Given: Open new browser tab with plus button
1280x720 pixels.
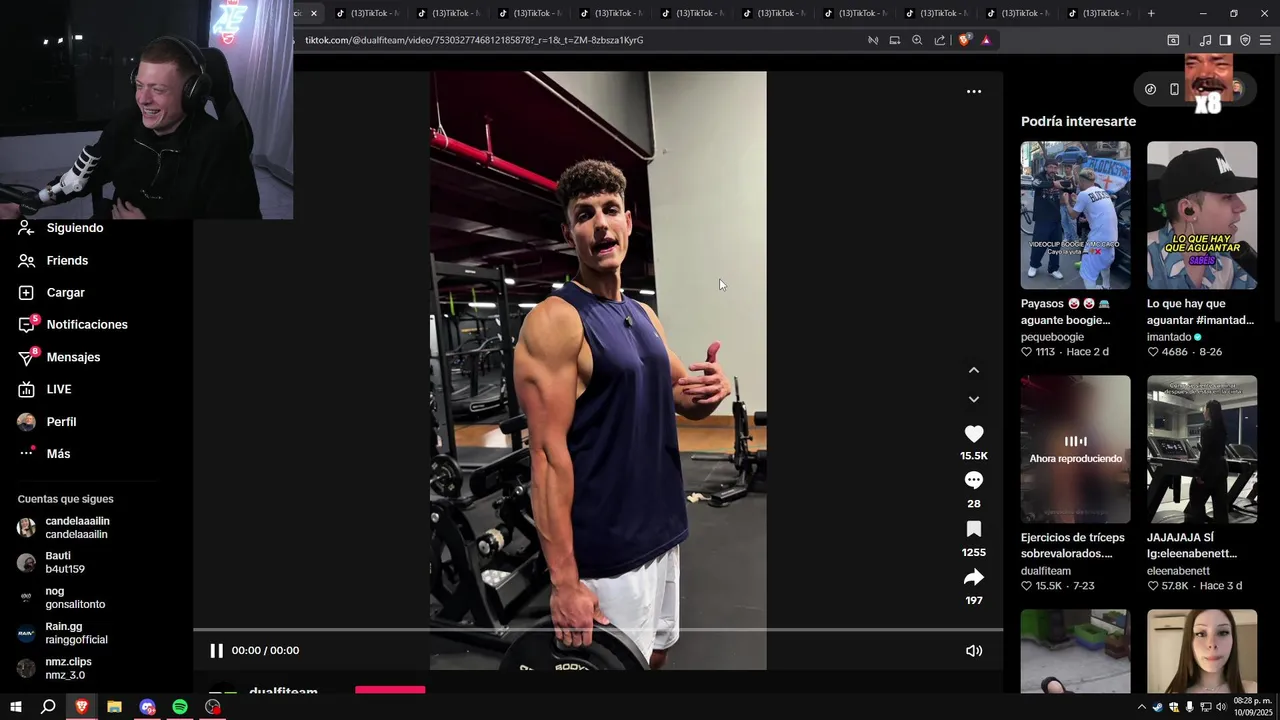Looking at the screenshot, I should coord(1151,13).
